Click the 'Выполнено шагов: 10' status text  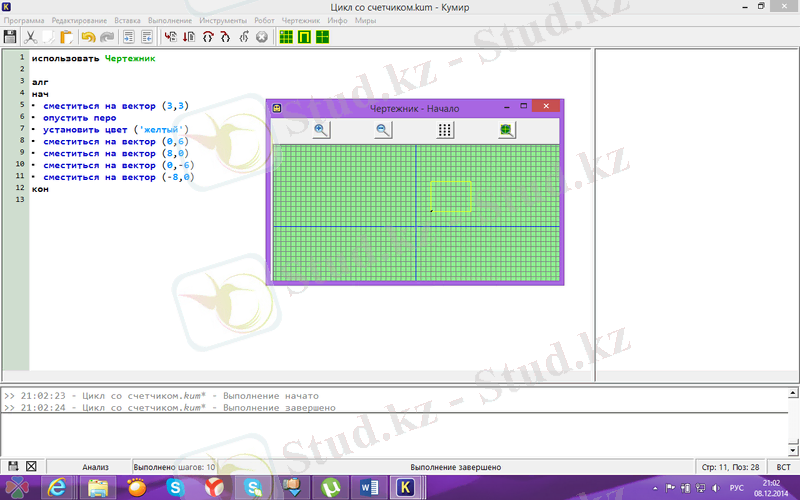[174, 467]
